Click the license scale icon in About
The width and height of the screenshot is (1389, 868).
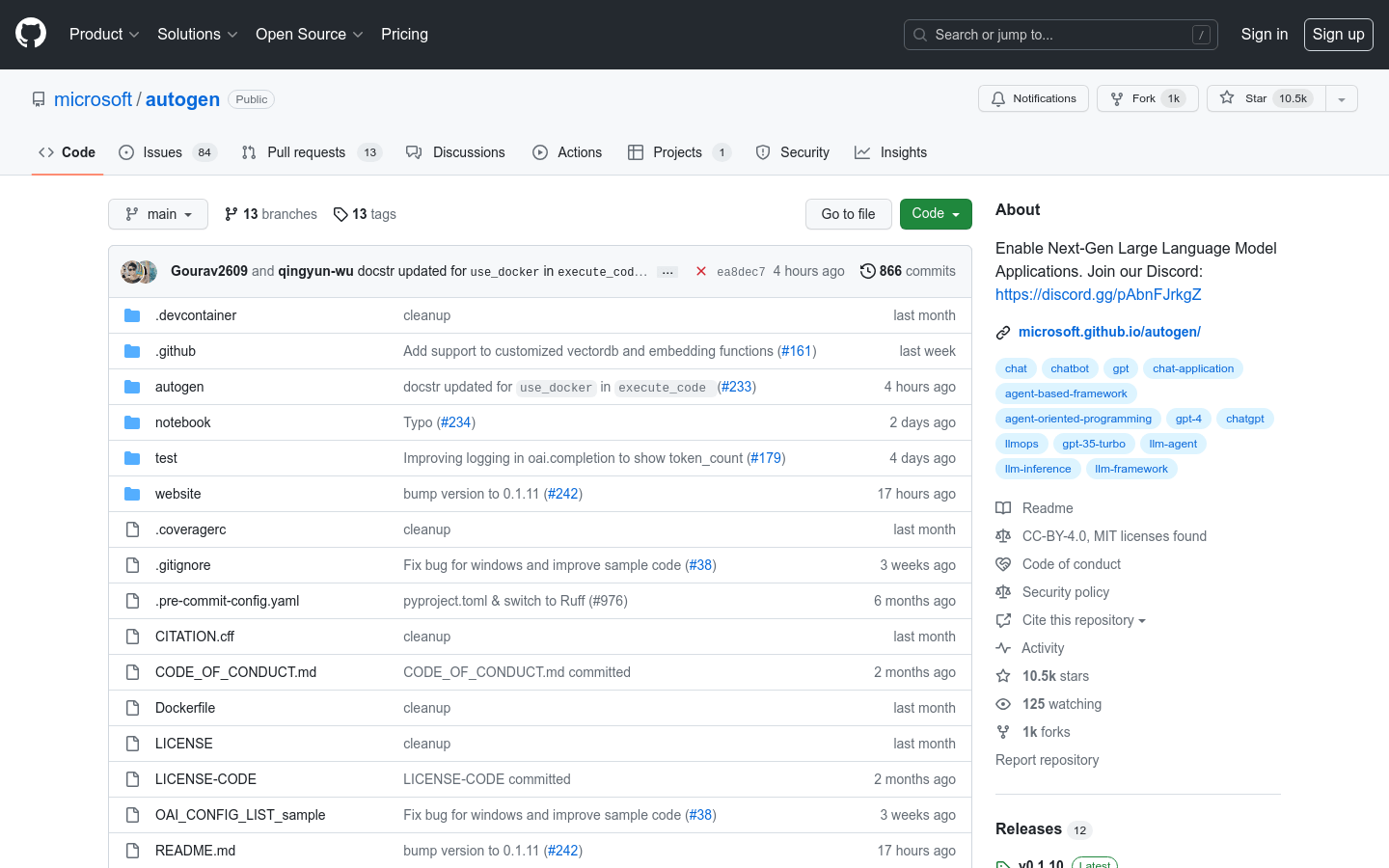tap(1003, 536)
